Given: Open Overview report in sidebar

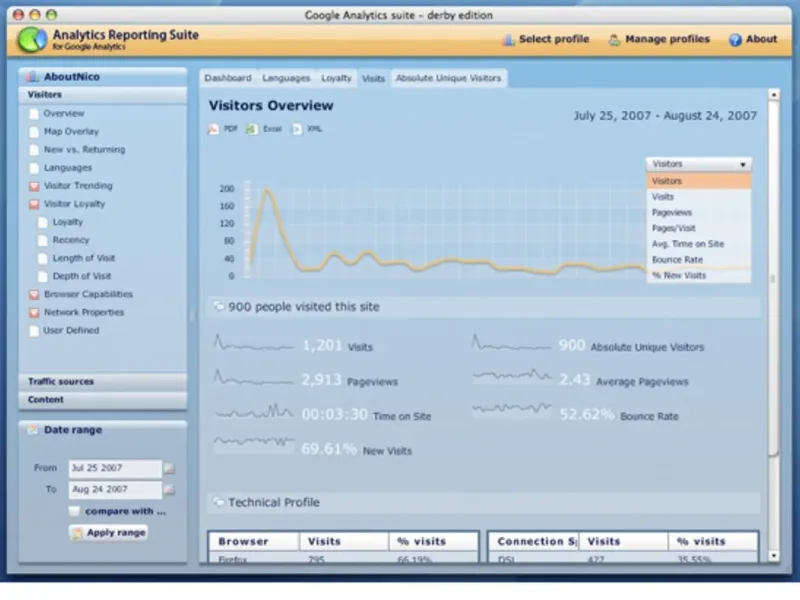Looking at the screenshot, I should 64,113.
